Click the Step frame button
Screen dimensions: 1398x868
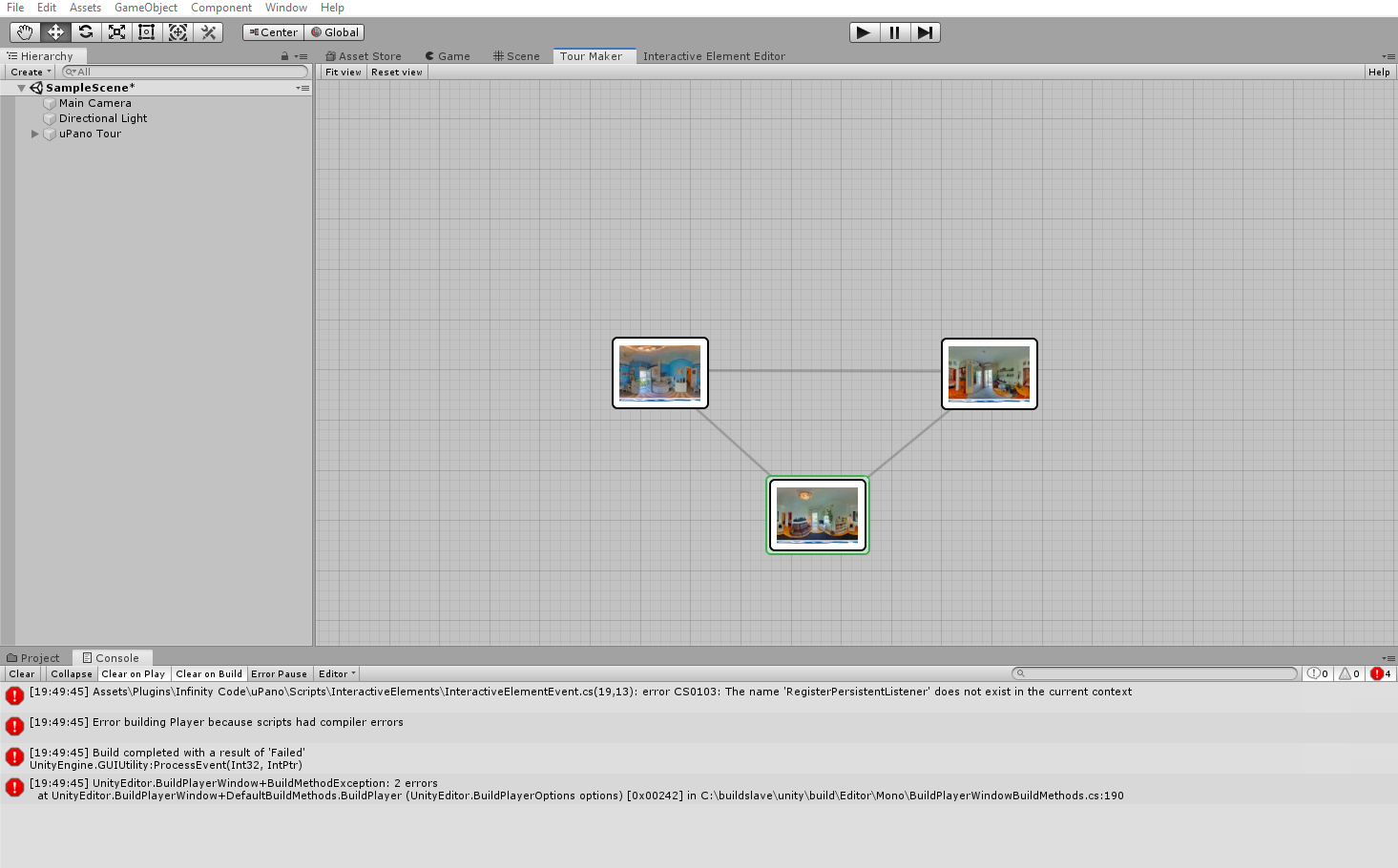[x=925, y=32]
